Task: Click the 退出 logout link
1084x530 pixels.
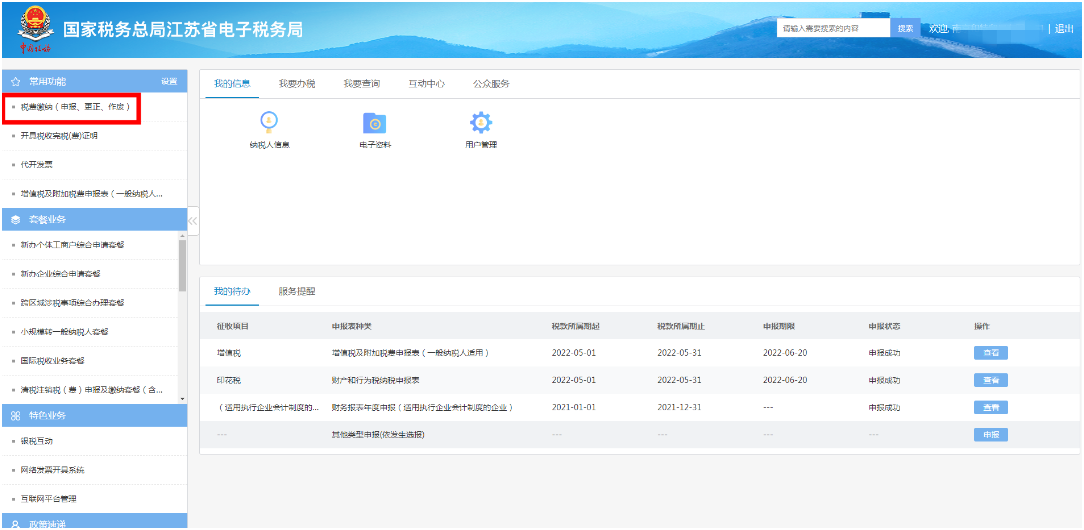Action: [1063, 29]
